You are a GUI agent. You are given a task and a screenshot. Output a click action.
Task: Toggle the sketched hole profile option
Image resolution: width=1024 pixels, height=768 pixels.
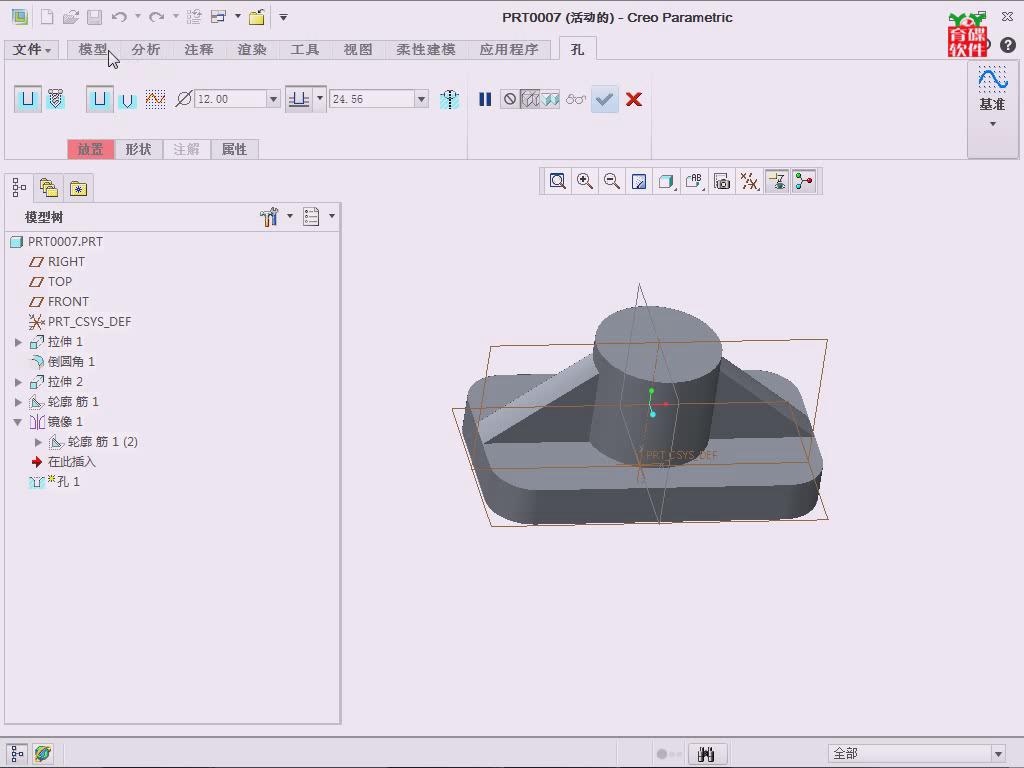[x=155, y=99]
